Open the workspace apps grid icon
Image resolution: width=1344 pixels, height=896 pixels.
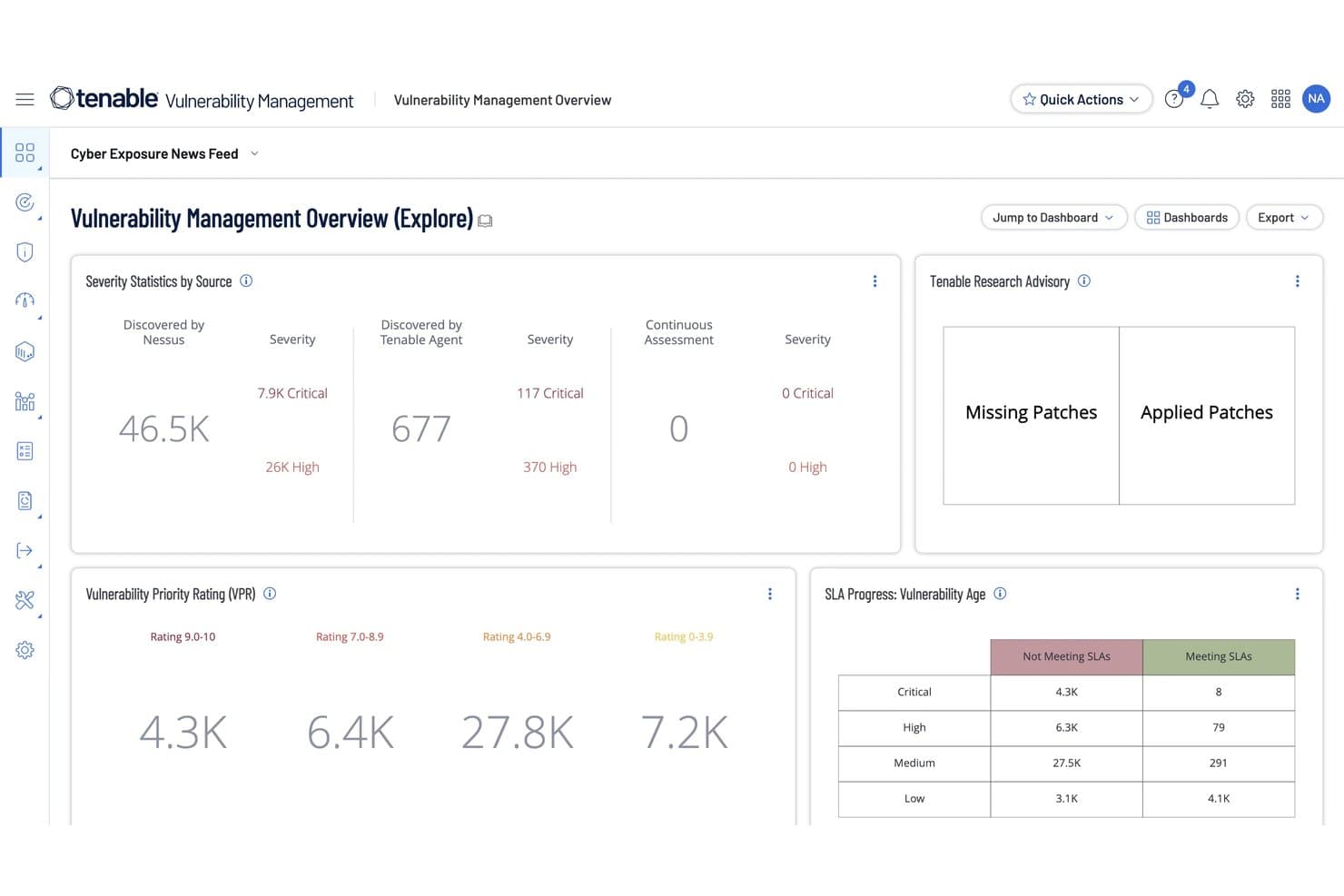[1280, 99]
